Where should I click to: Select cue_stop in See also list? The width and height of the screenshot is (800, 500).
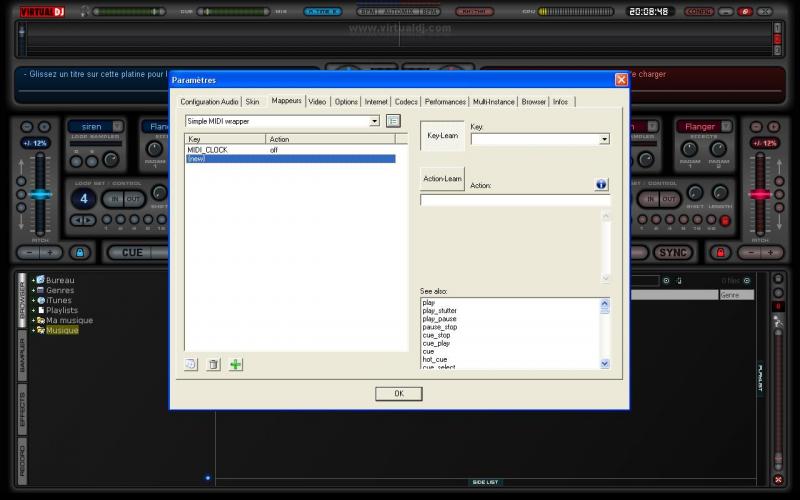(x=436, y=335)
